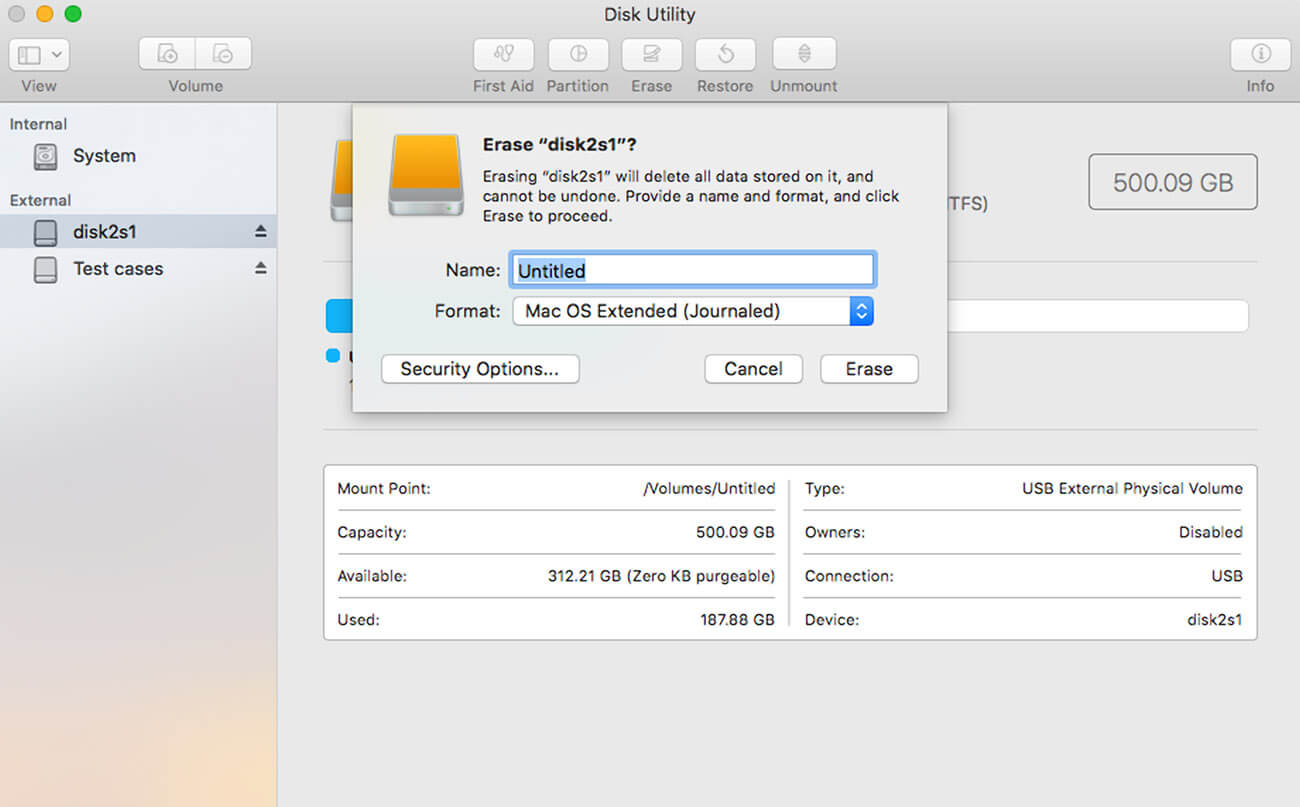The image size is (1300, 807).
Task: Open Security Options in erase dialog
Action: coord(480,369)
